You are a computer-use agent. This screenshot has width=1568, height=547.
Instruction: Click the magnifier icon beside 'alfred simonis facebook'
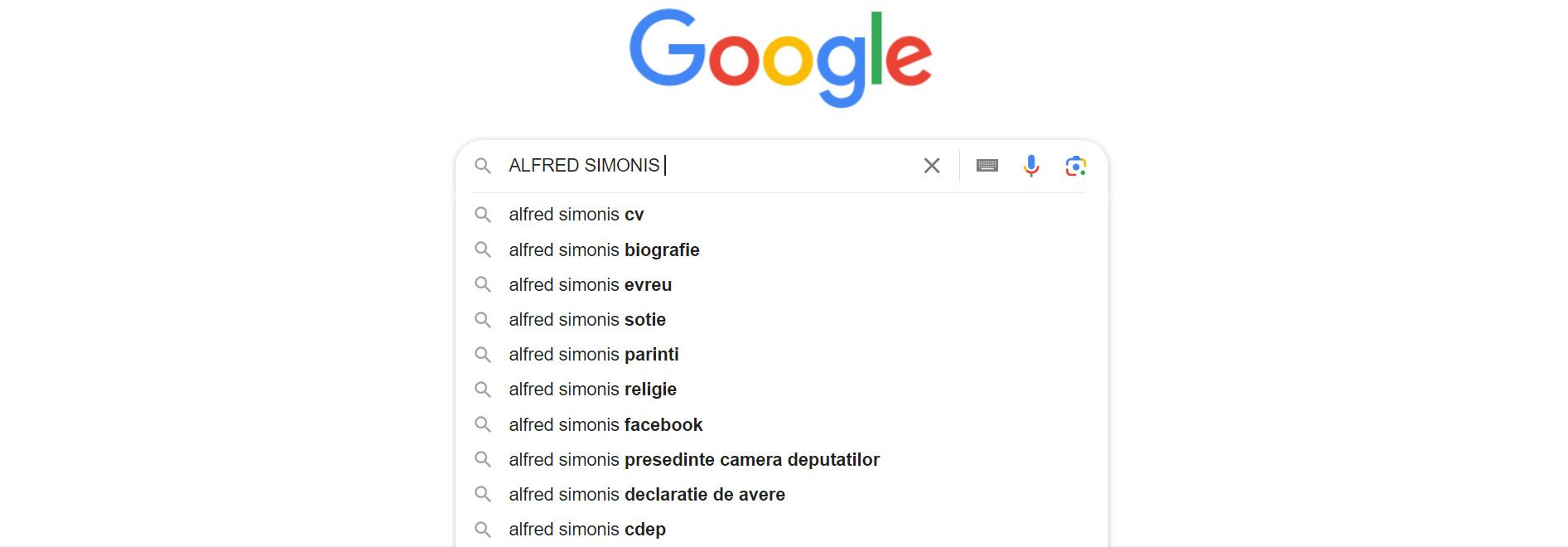[x=485, y=424]
